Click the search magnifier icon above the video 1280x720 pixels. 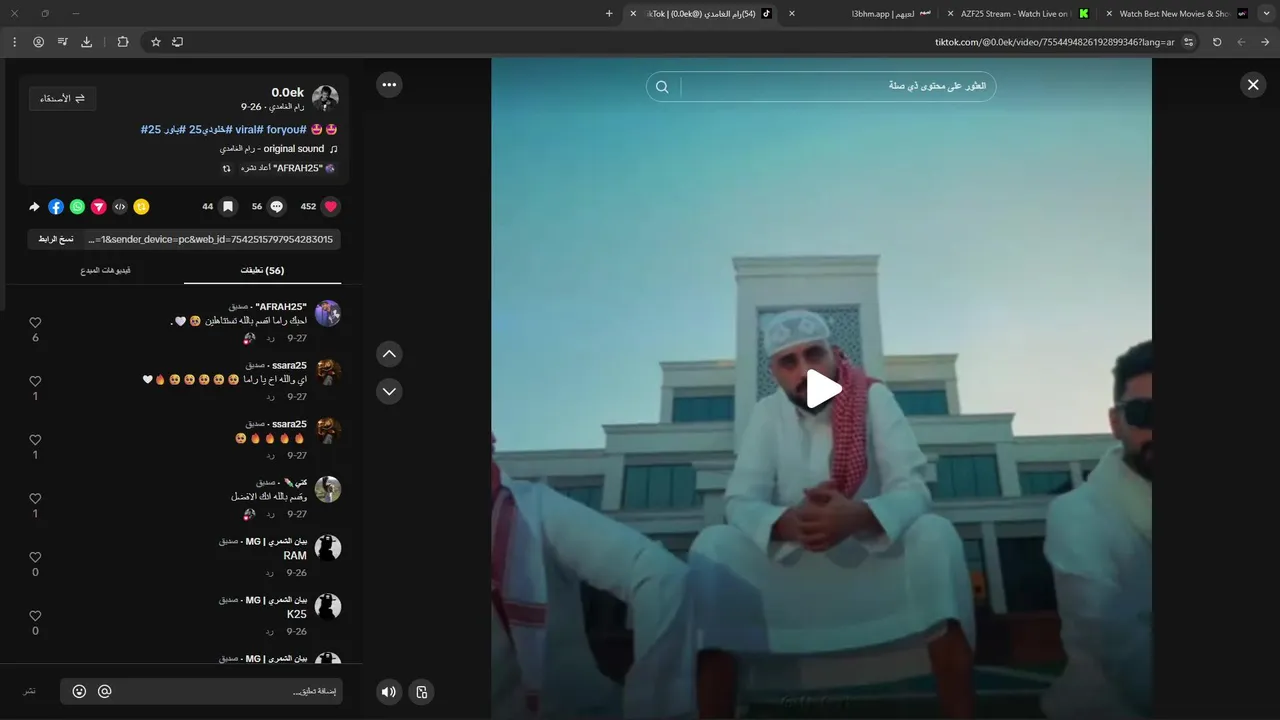click(662, 87)
